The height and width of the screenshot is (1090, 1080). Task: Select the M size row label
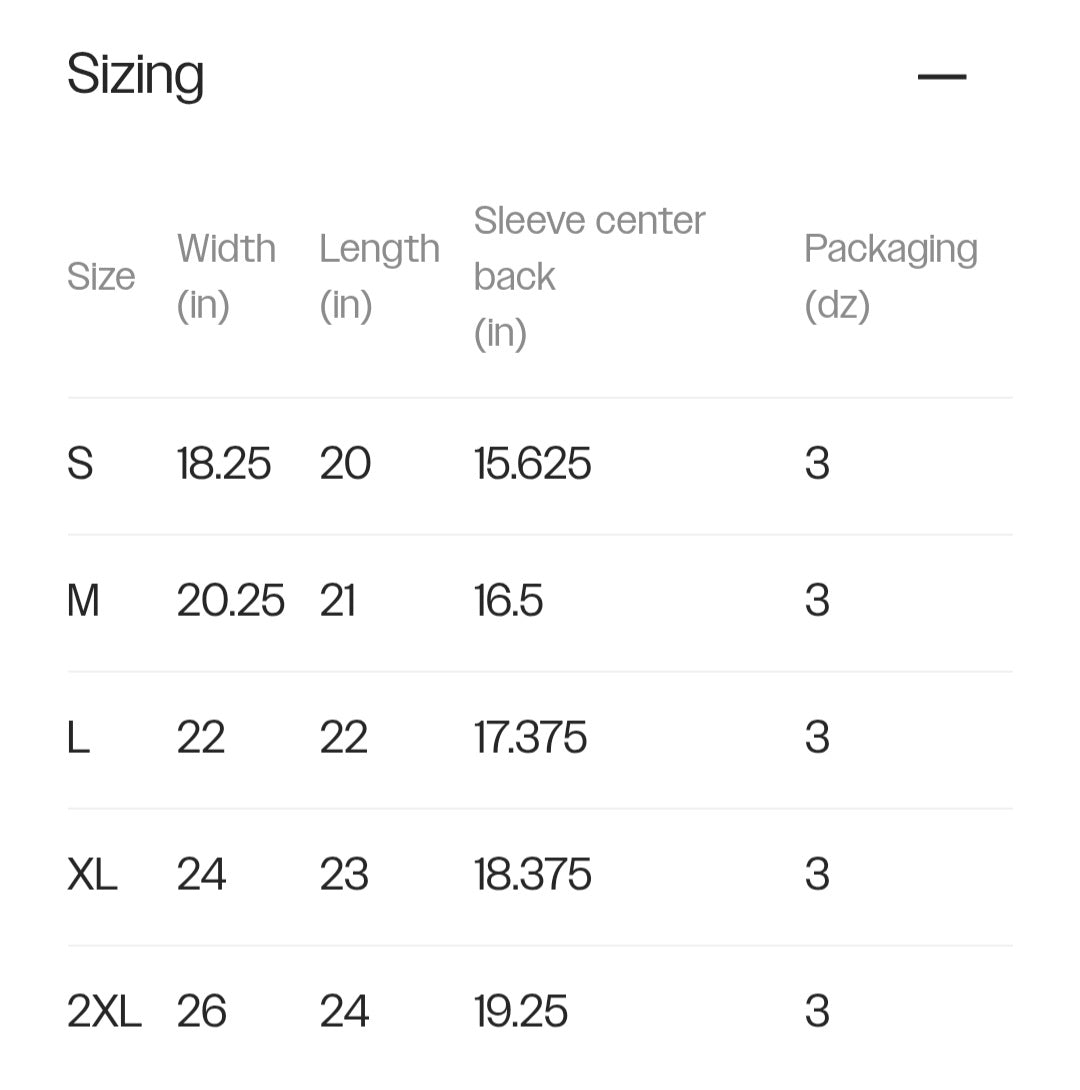click(x=83, y=601)
